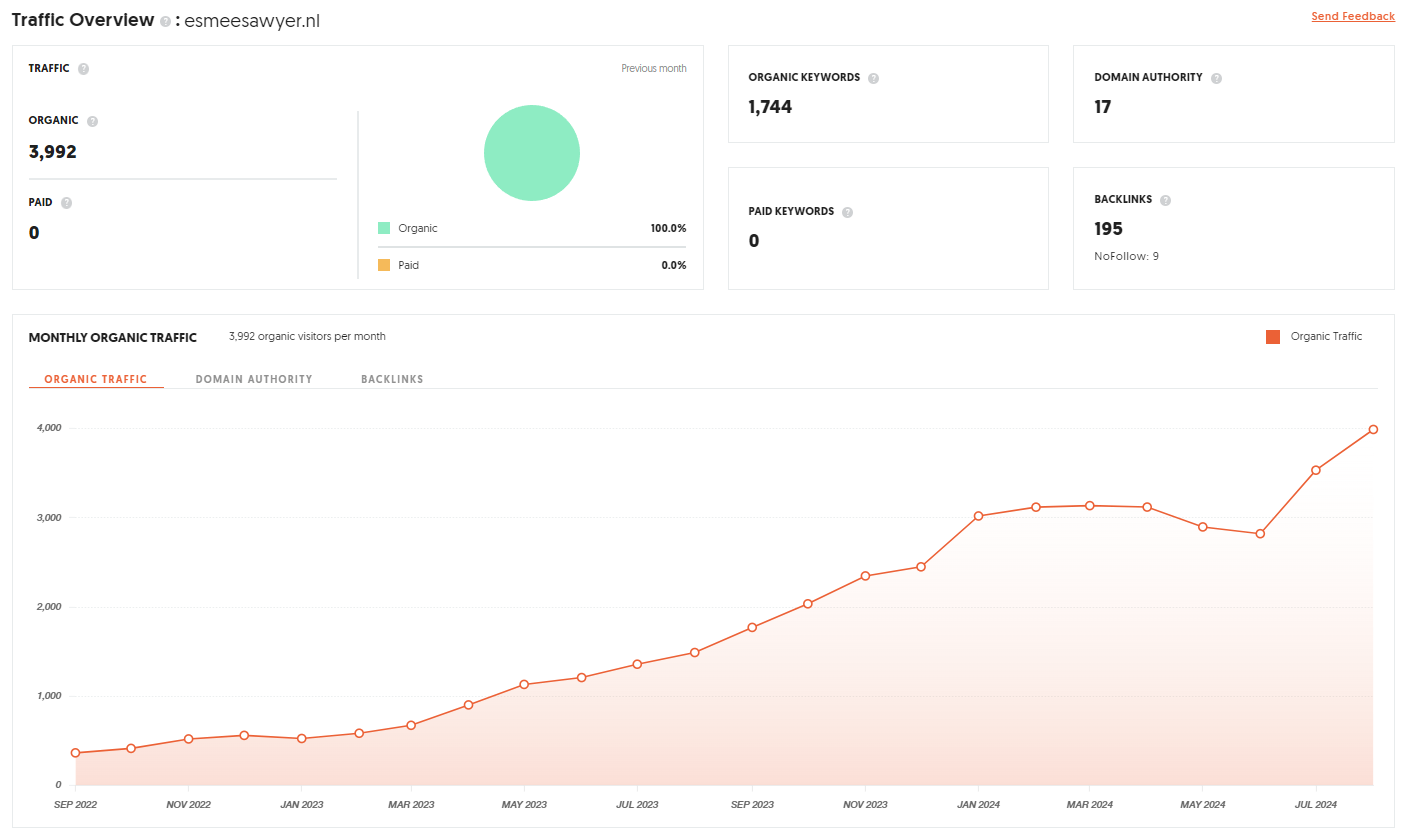The width and height of the screenshot is (1404, 837).
Task: Click the final data point on the chart
Action: point(1373,430)
